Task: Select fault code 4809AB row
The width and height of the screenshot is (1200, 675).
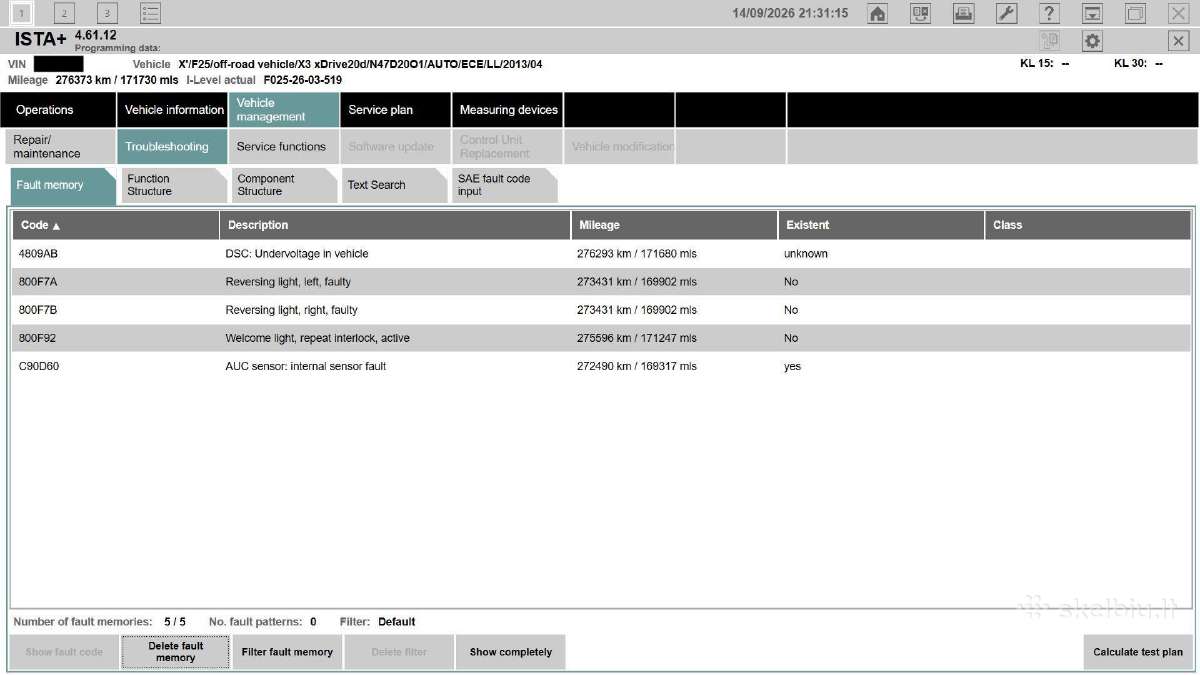Action: click(x=601, y=254)
